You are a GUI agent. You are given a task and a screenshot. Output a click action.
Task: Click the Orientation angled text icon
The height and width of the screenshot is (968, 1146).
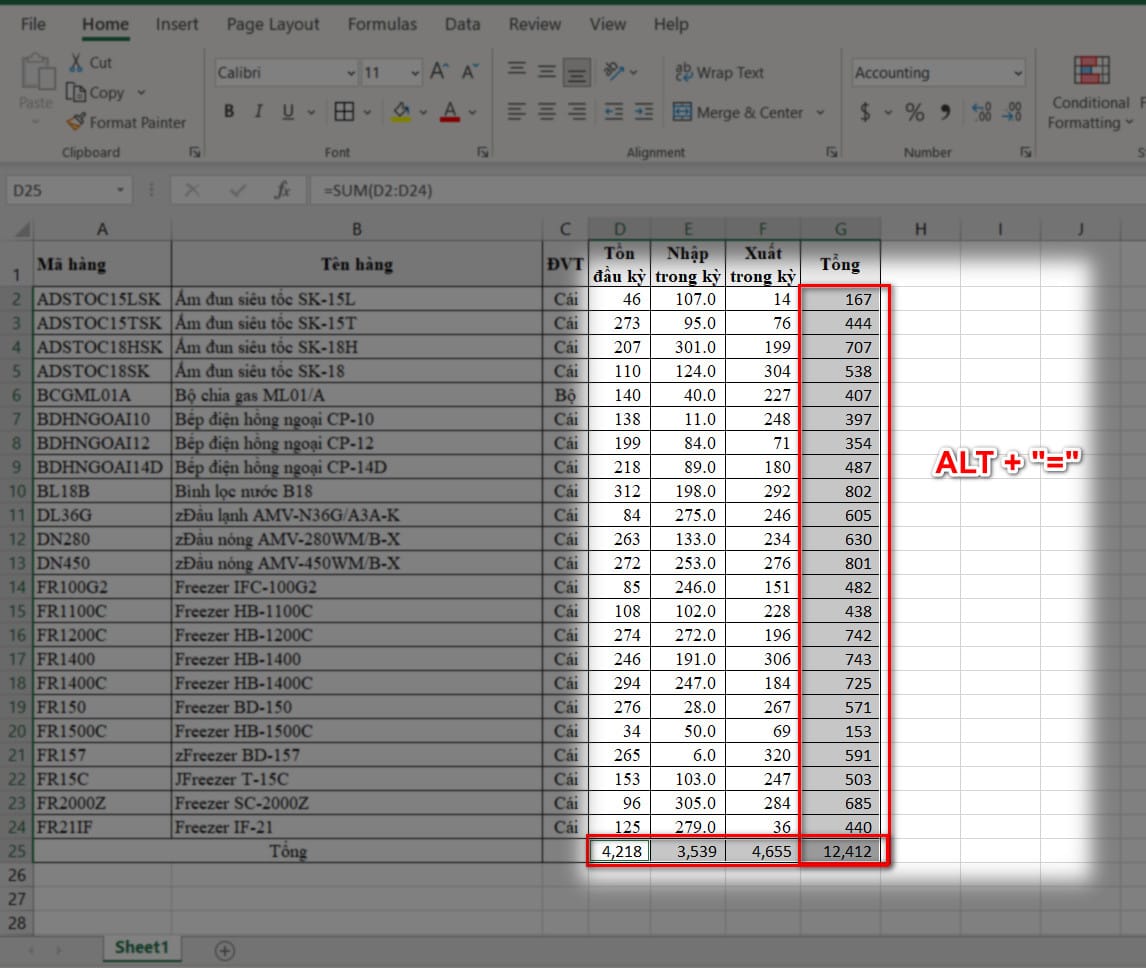coord(613,71)
